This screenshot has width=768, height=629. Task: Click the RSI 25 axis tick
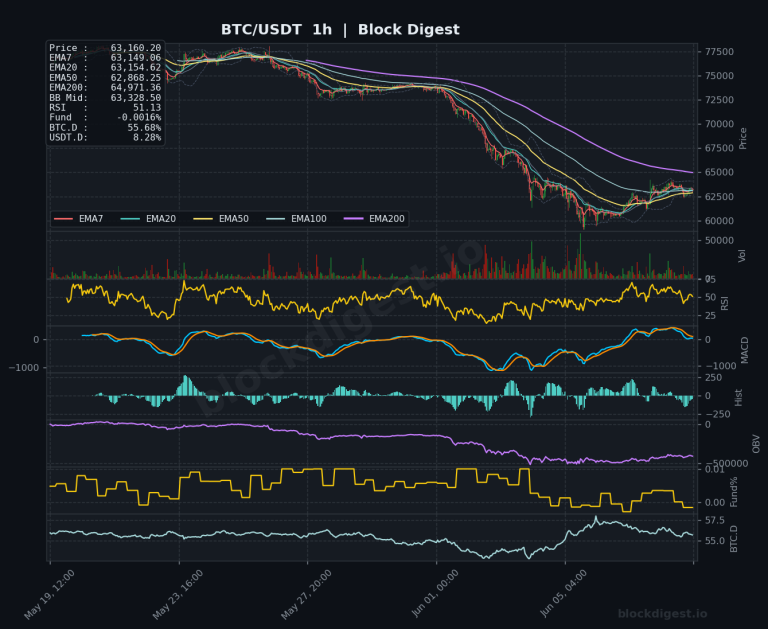pos(710,316)
